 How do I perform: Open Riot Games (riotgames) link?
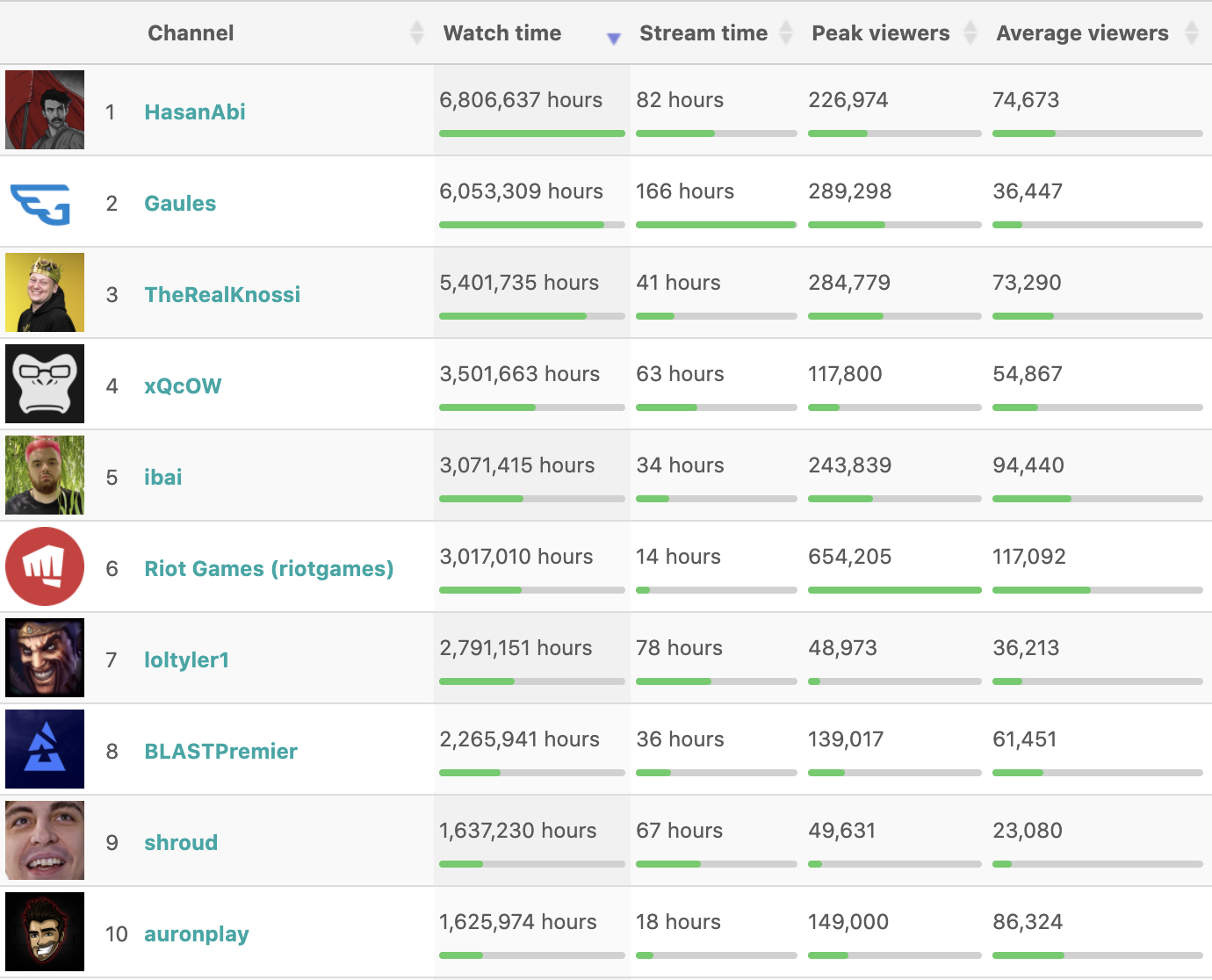269,569
